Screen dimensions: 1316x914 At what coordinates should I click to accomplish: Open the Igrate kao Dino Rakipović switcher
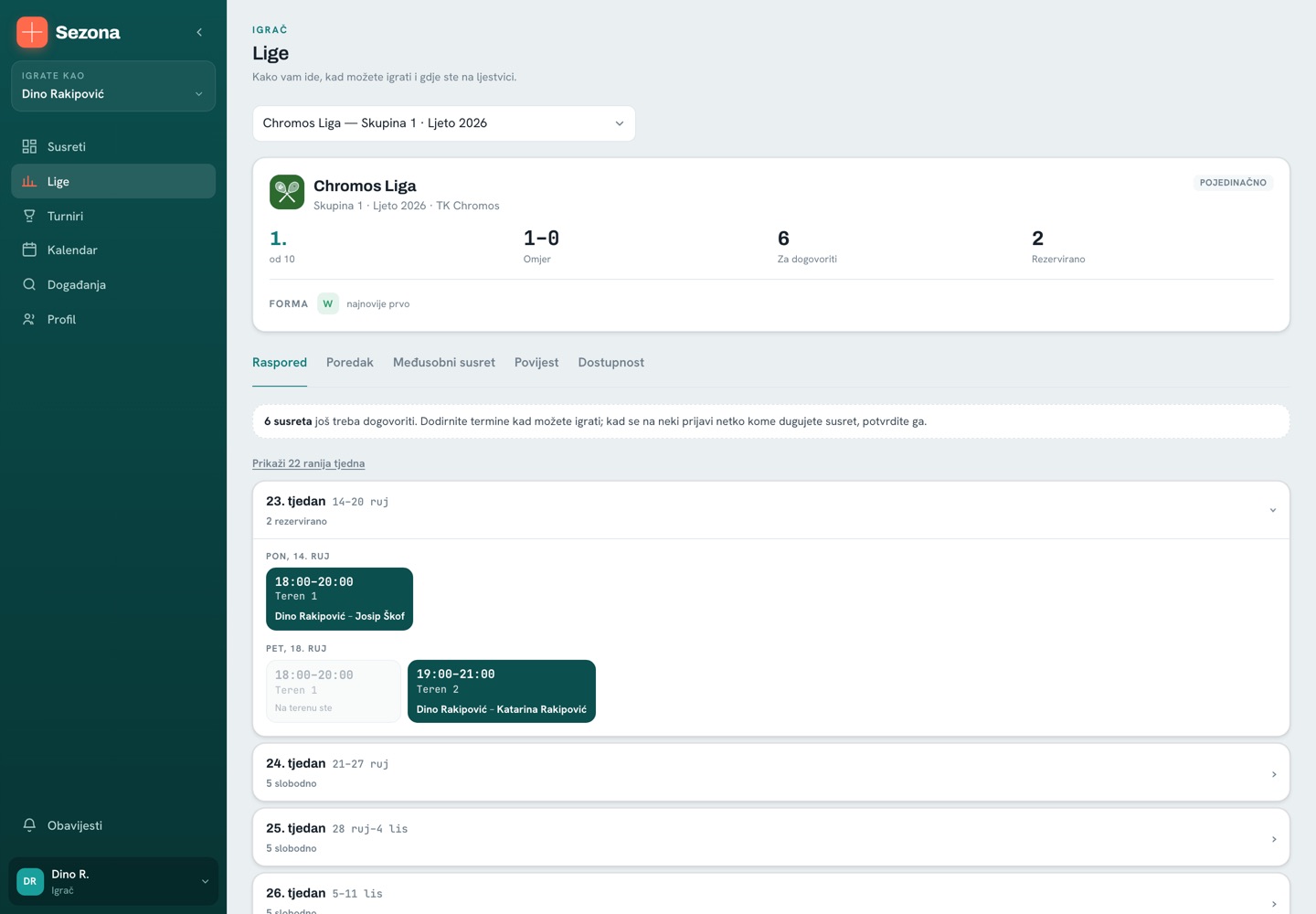[113, 86]
